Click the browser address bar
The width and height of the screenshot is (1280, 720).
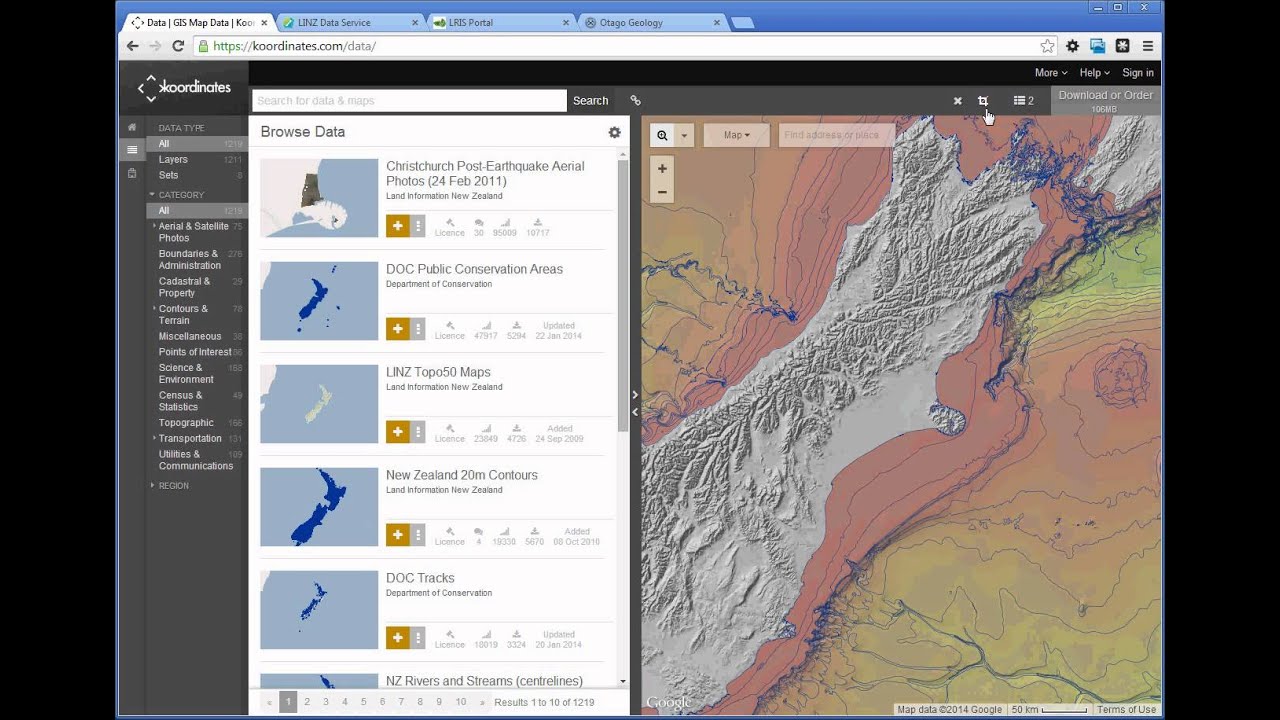point(617,46)
